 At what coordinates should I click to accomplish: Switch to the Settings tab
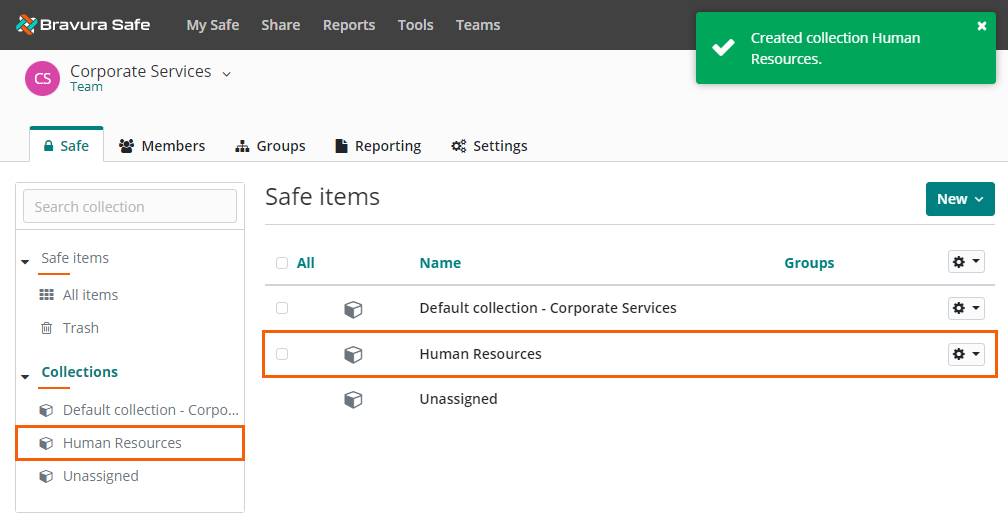coord(489,146)
